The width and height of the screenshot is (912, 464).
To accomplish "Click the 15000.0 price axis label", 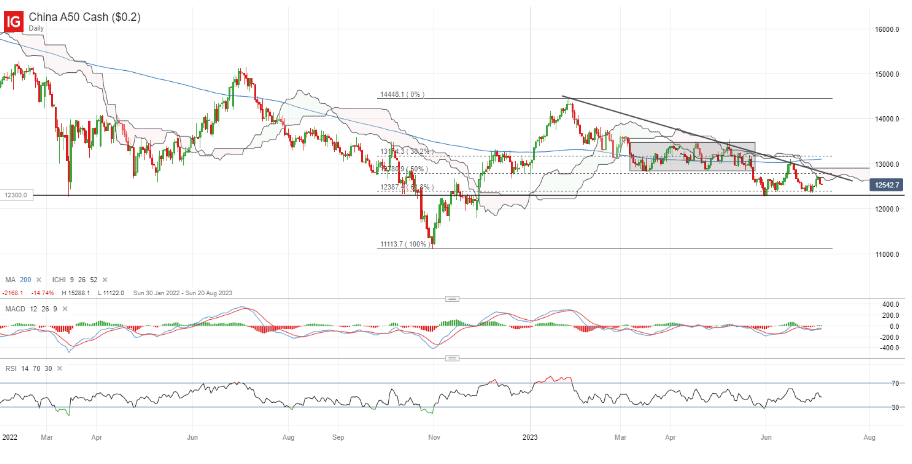I will pyautogui.click(x=886, y=74).
